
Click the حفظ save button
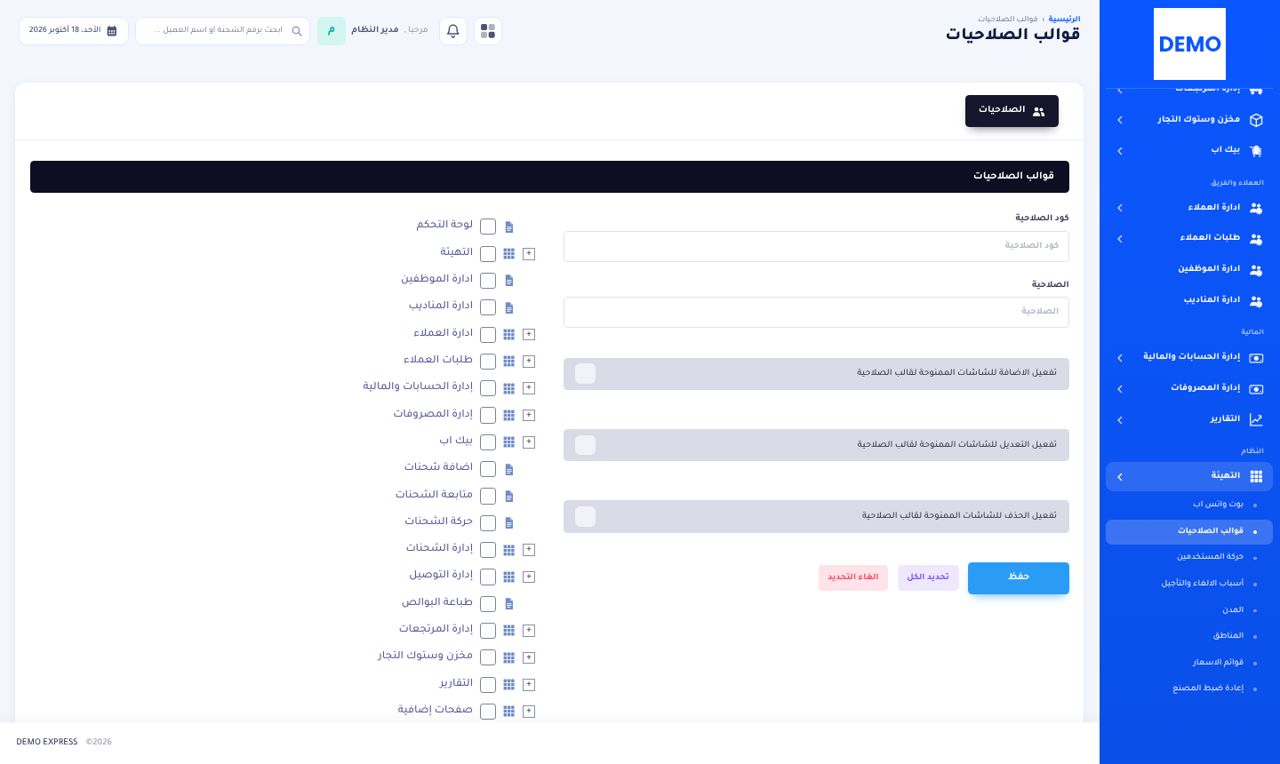[x=1018, y=578]
